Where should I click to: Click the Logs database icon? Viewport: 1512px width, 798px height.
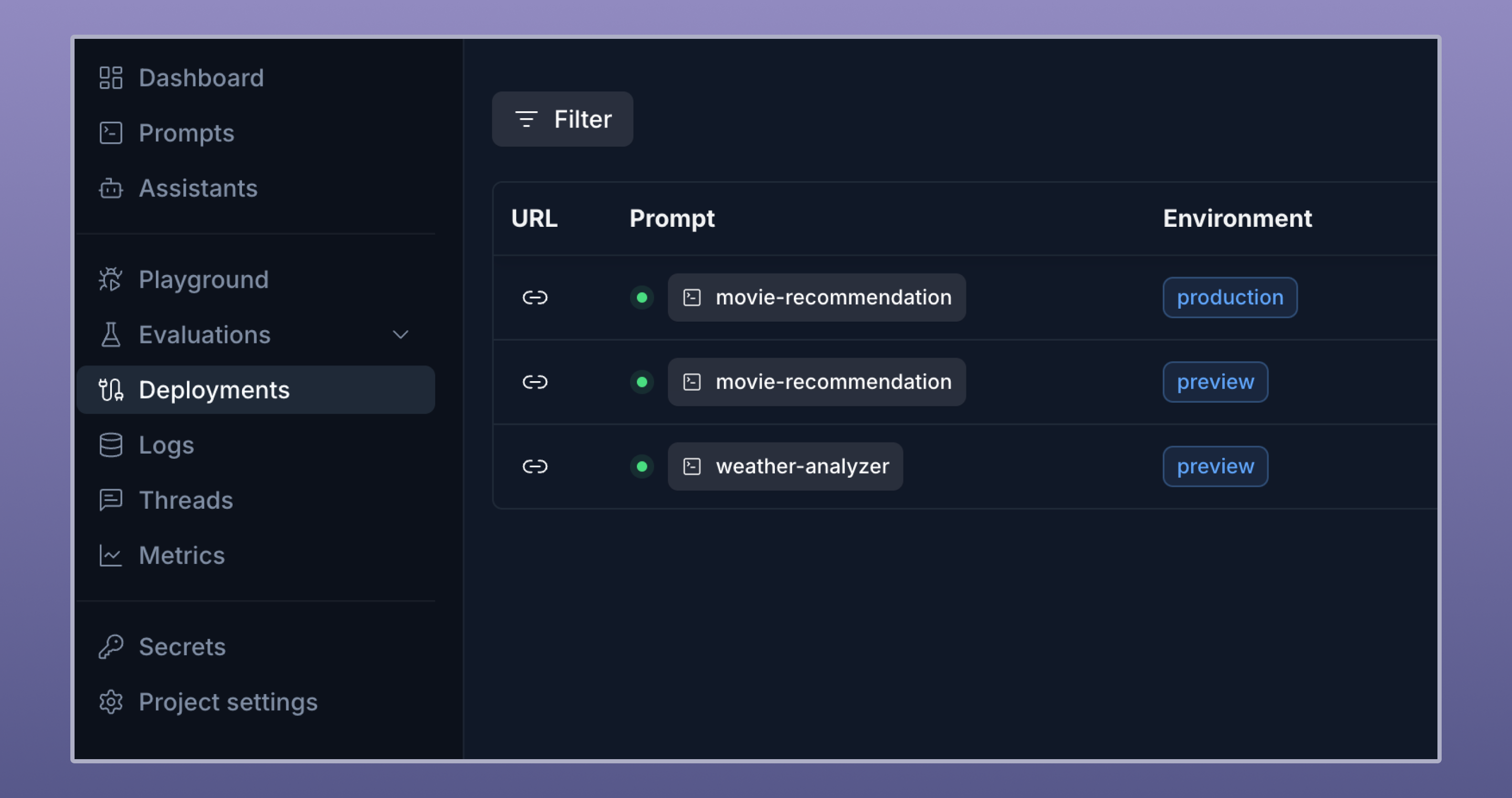click(110, 445)
